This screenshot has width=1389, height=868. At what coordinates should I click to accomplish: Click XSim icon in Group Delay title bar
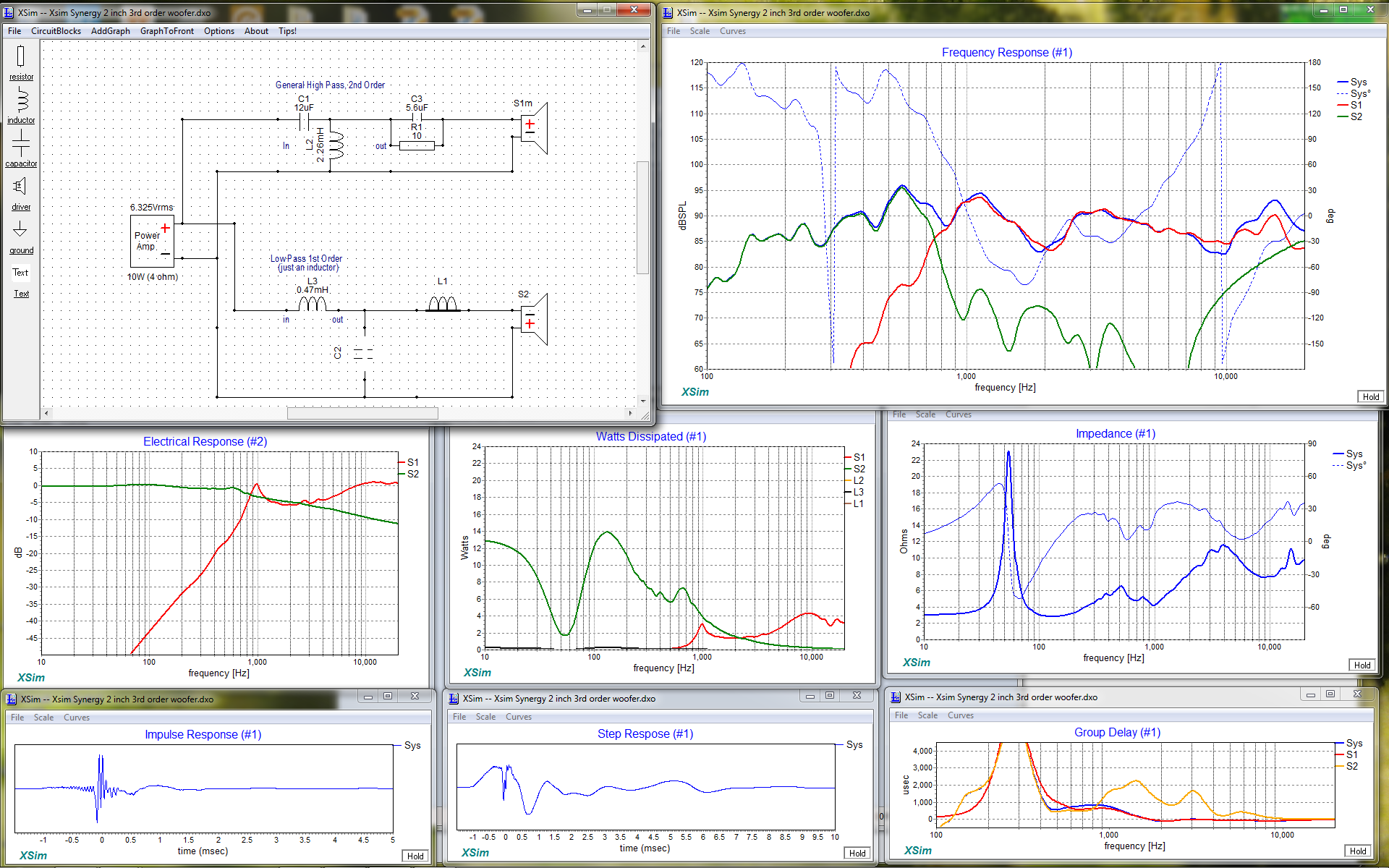pos(896,697)
